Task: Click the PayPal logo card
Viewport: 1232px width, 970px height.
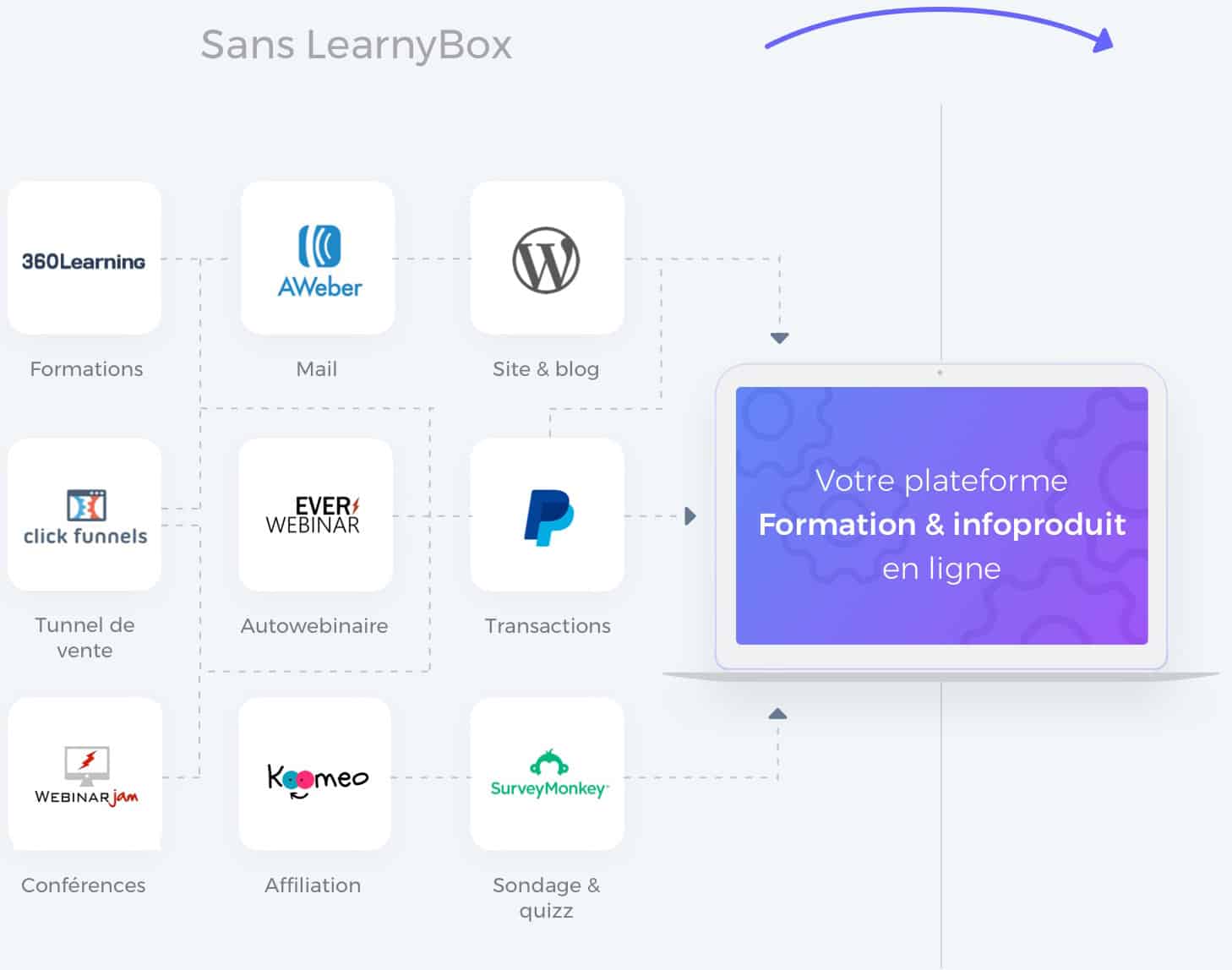Action: (547, 515)
